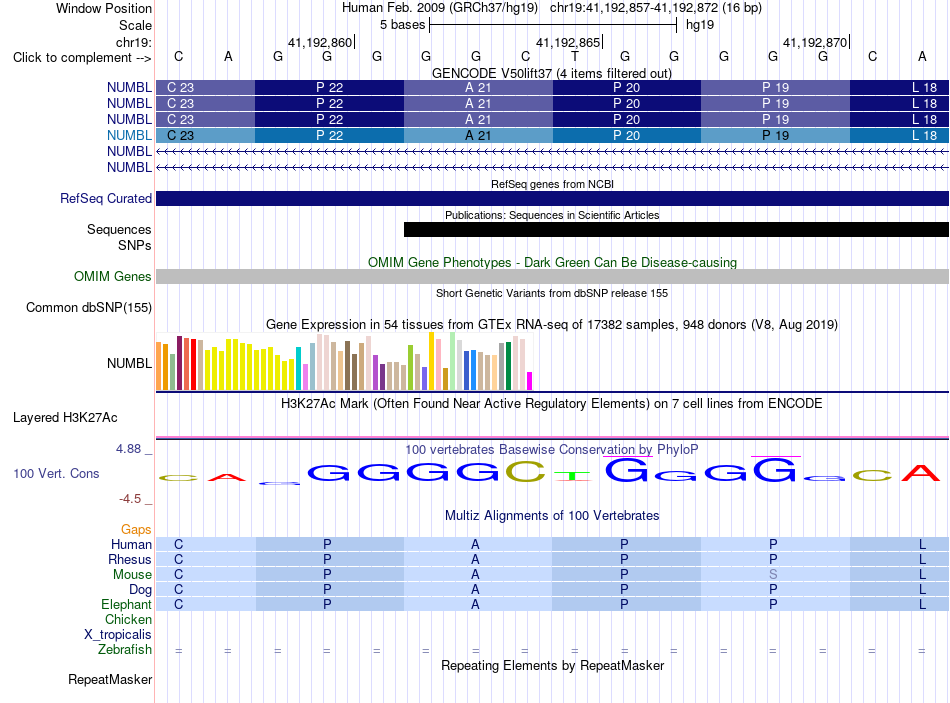
Task: Click the cyan bar in GTEx chart
Action: (x=298, y=368)
